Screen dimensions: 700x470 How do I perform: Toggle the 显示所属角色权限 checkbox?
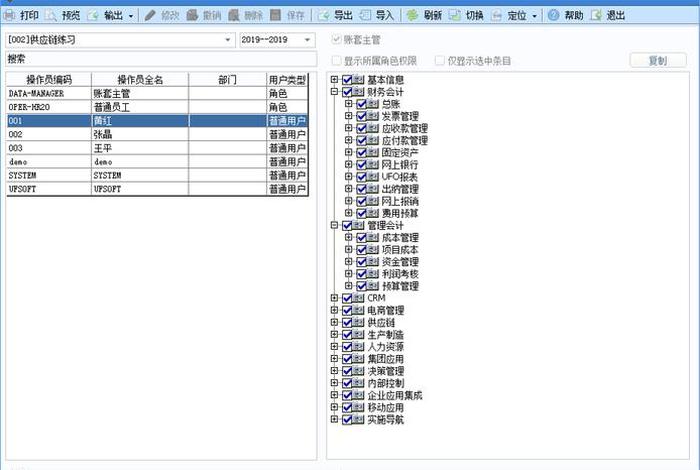click(336, 60)
